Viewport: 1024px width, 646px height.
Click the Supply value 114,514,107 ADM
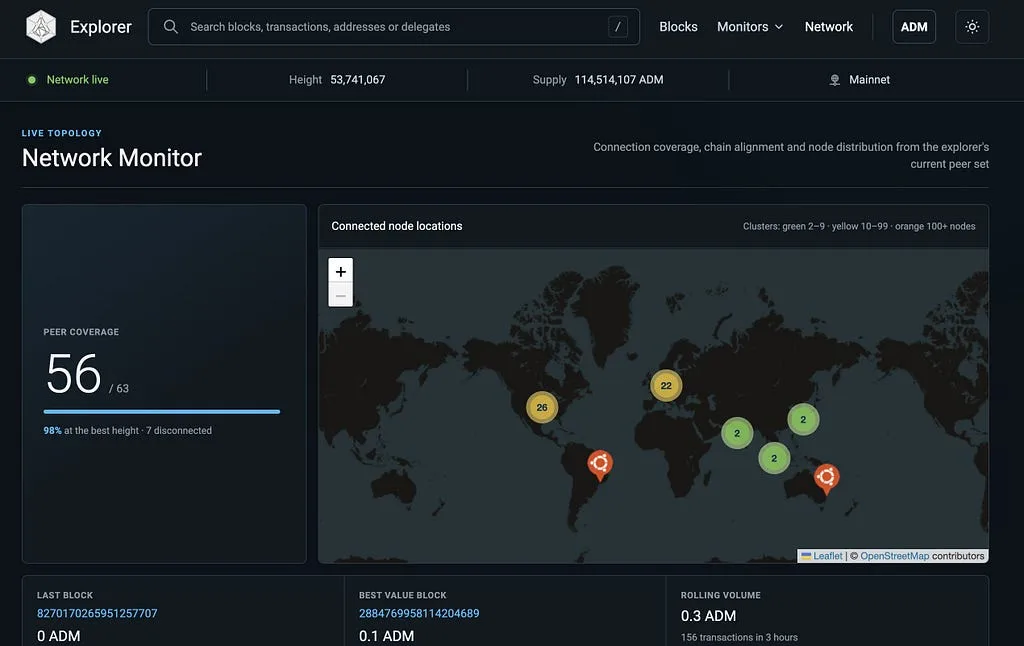618,80
